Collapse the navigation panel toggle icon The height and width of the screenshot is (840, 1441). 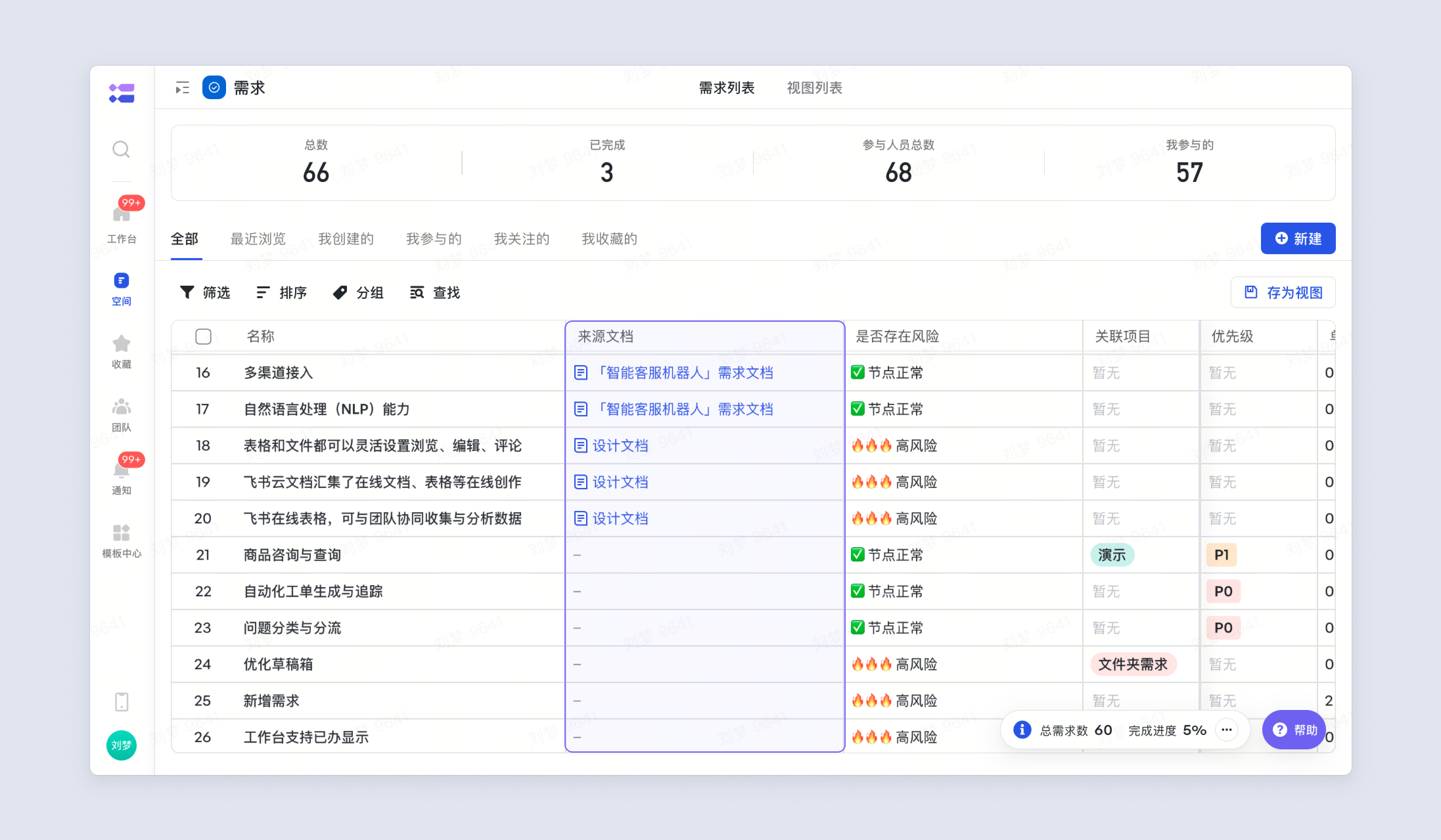(182, 88)
